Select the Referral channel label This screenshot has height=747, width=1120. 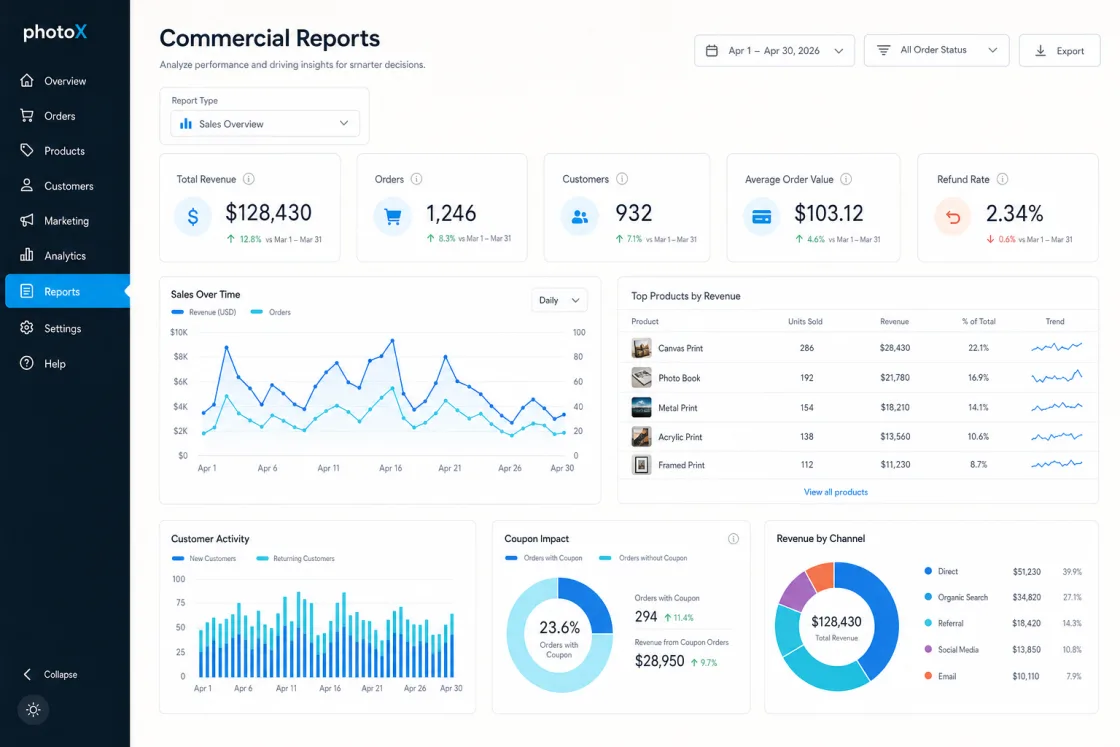(951, 623)
